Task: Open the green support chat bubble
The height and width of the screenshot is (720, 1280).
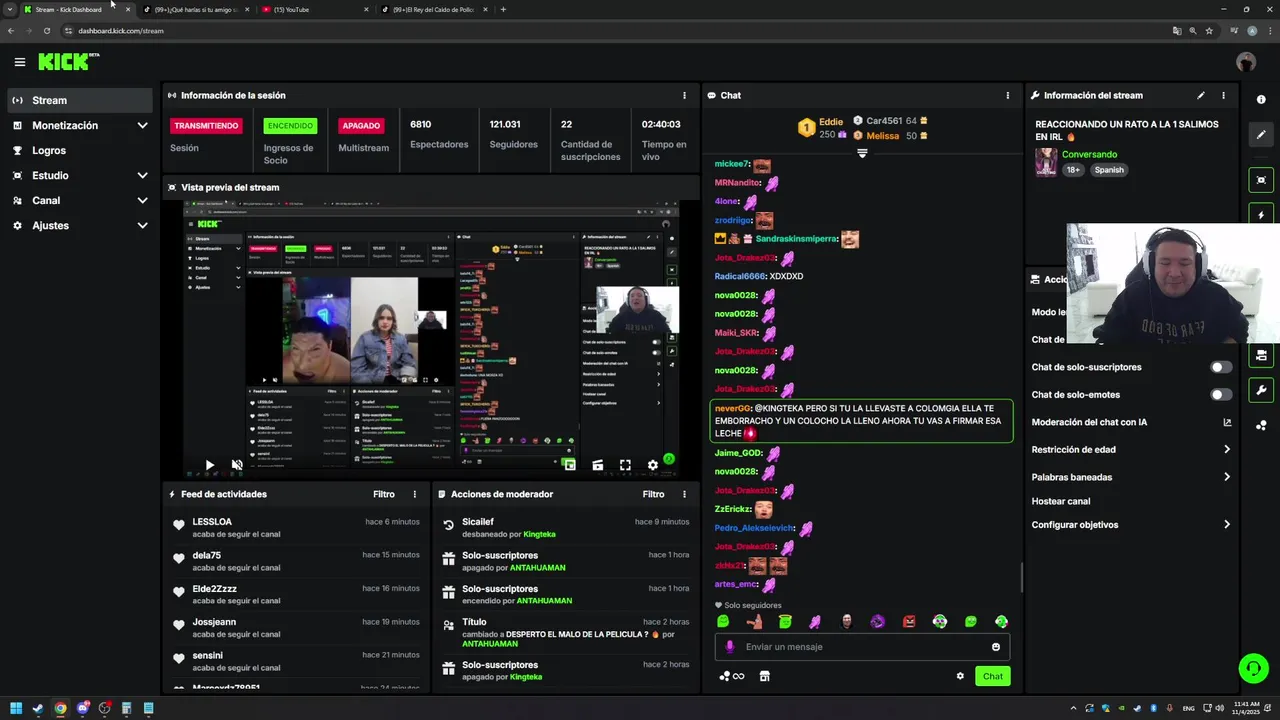Action: click(1253, 667)
